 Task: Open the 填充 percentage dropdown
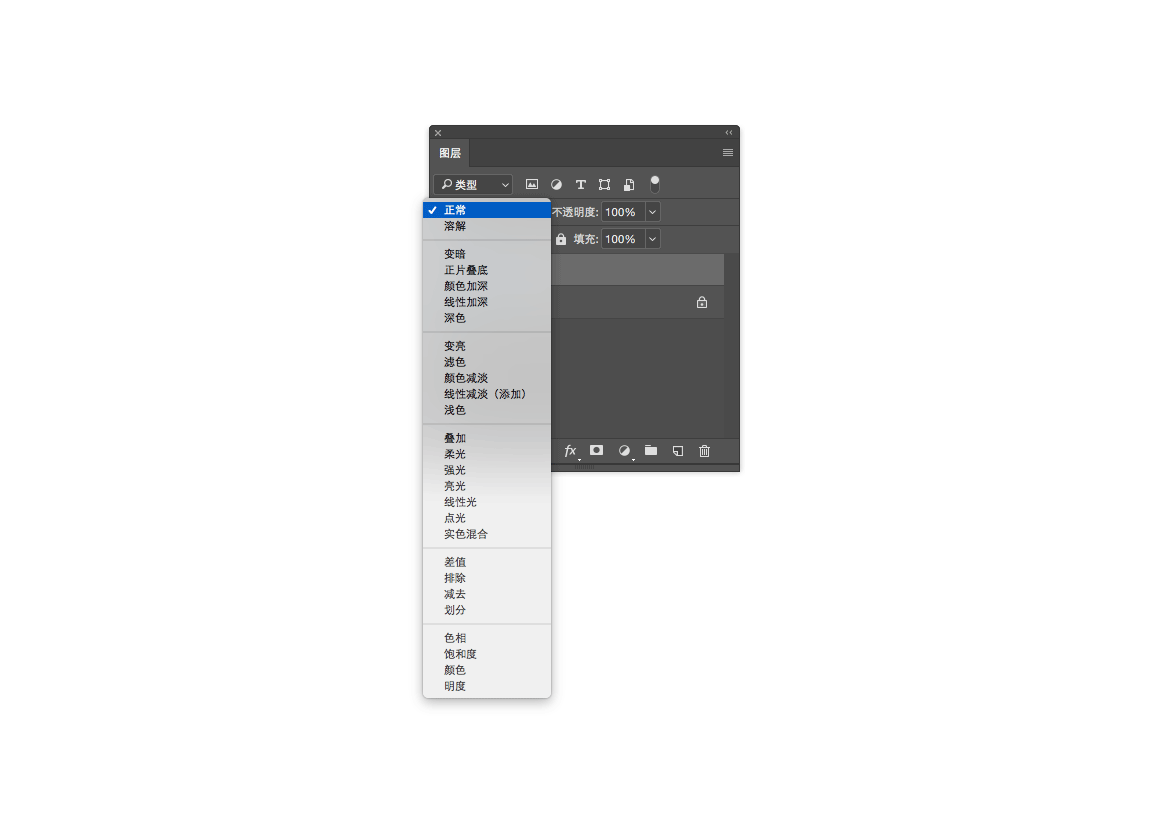click(652, 239)
